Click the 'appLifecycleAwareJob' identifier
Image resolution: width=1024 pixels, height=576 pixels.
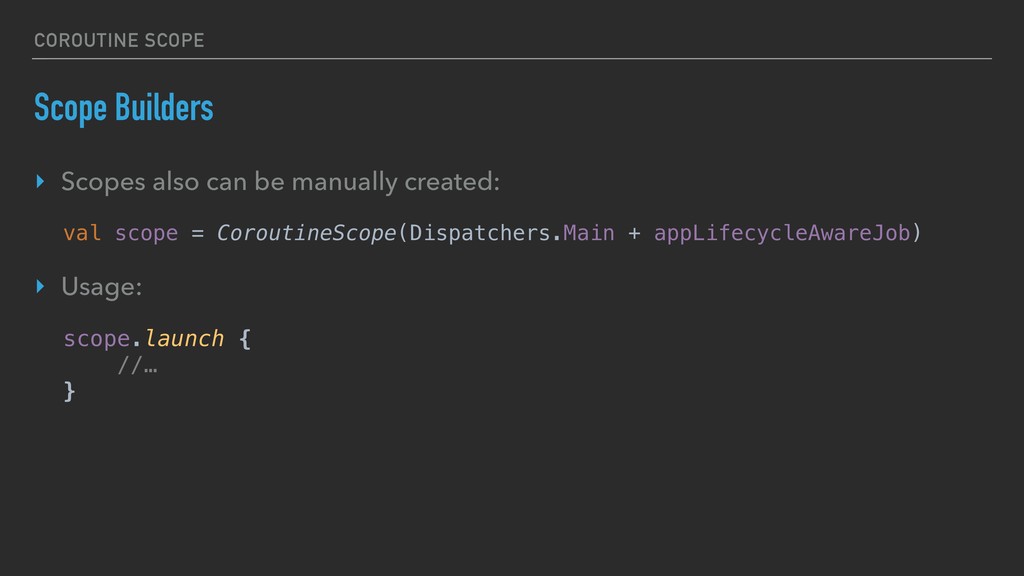pos(781,234)
